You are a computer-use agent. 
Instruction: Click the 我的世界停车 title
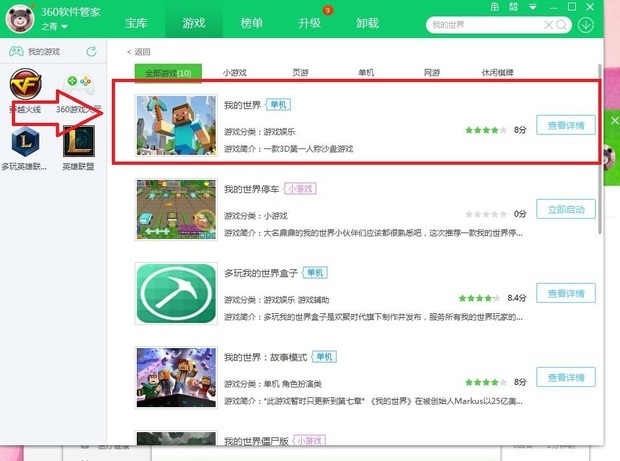pyautogui.click(x=252, y=189)
